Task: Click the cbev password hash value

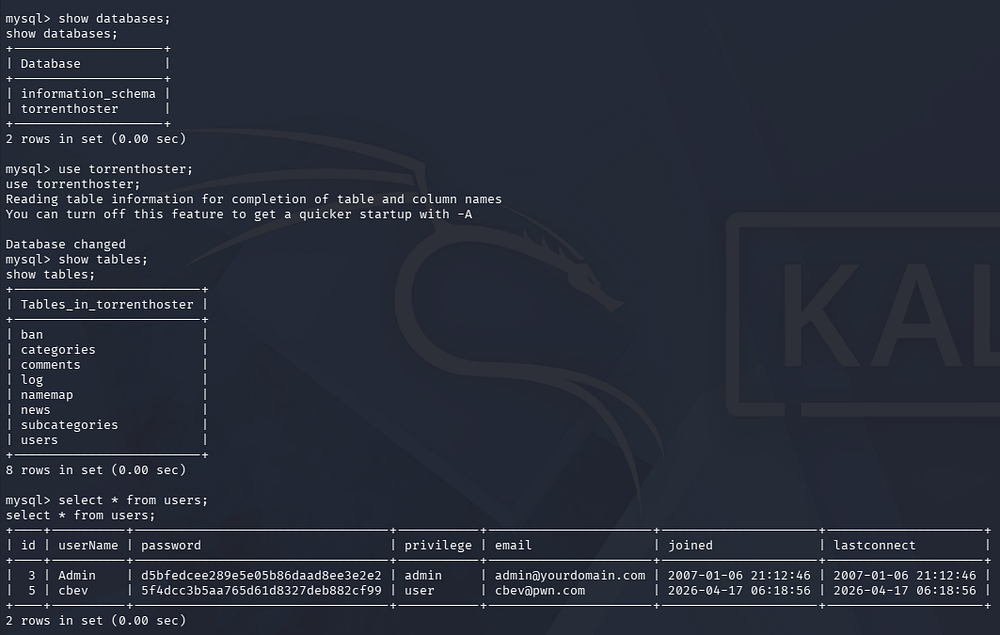Action: (261, 590)
